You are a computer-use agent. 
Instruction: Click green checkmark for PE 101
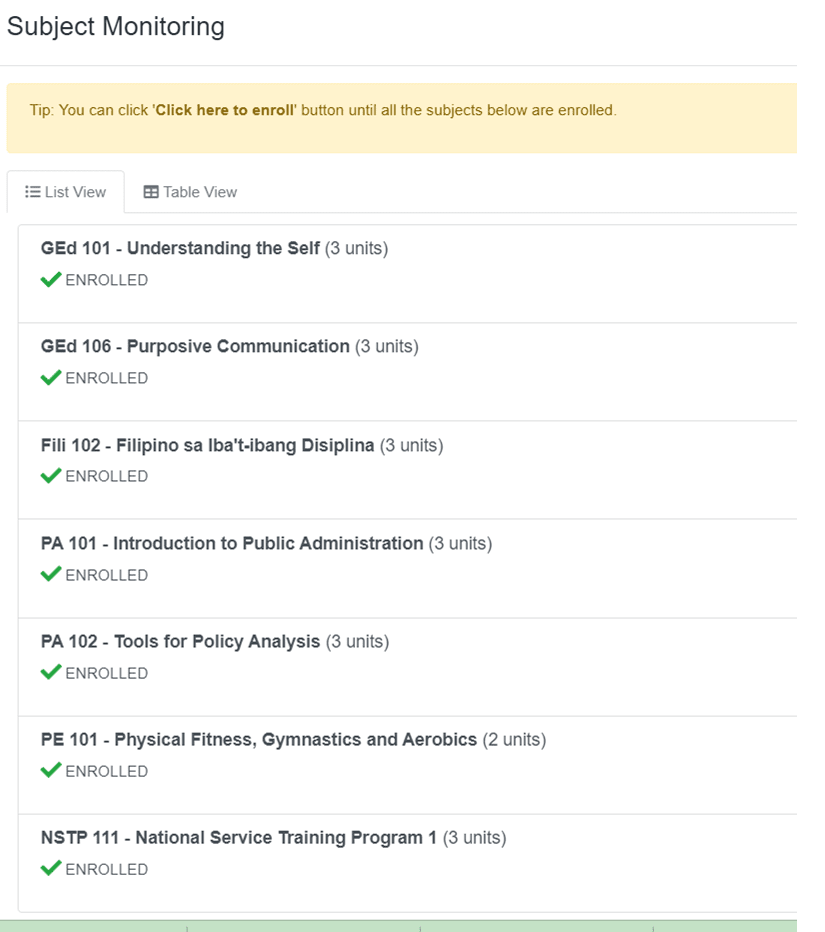(x=51, y=770)
